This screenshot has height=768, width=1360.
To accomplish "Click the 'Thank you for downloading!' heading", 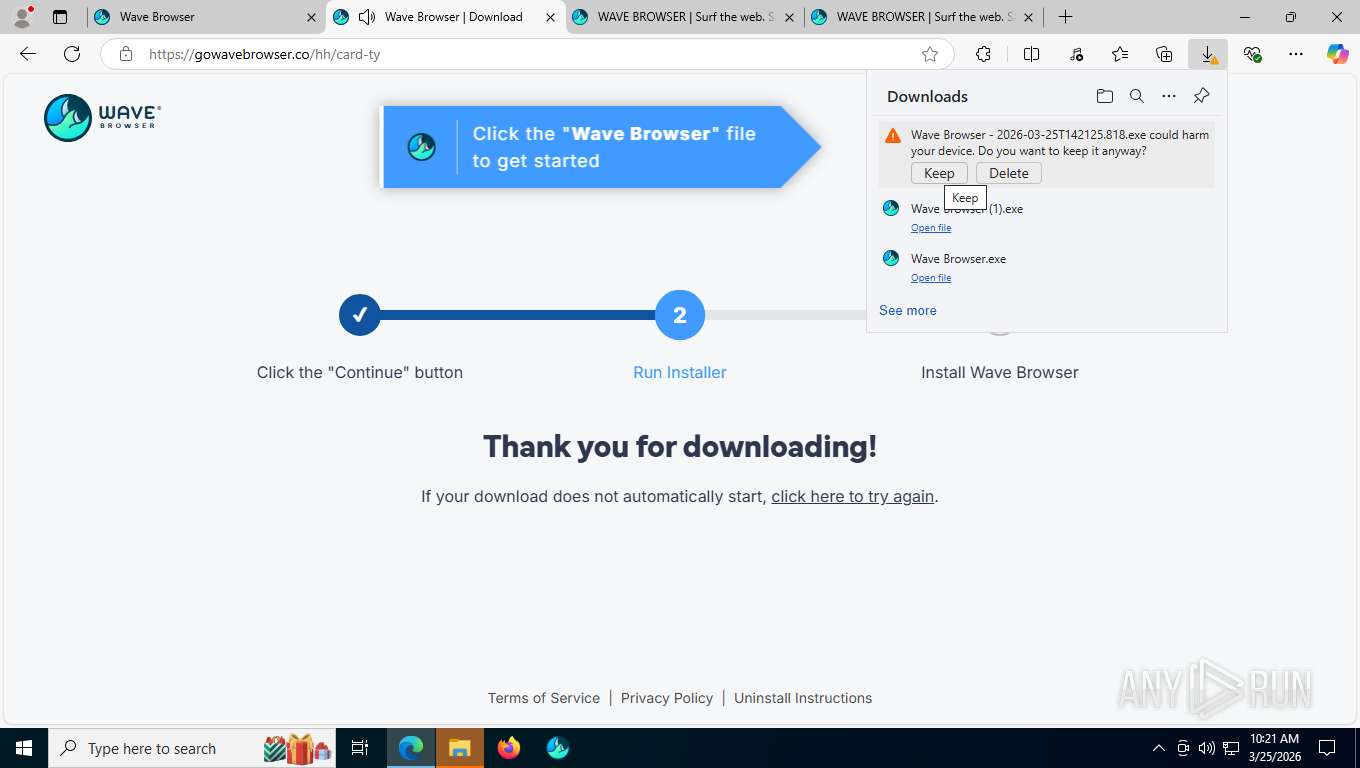I will [x=680, y=446].
